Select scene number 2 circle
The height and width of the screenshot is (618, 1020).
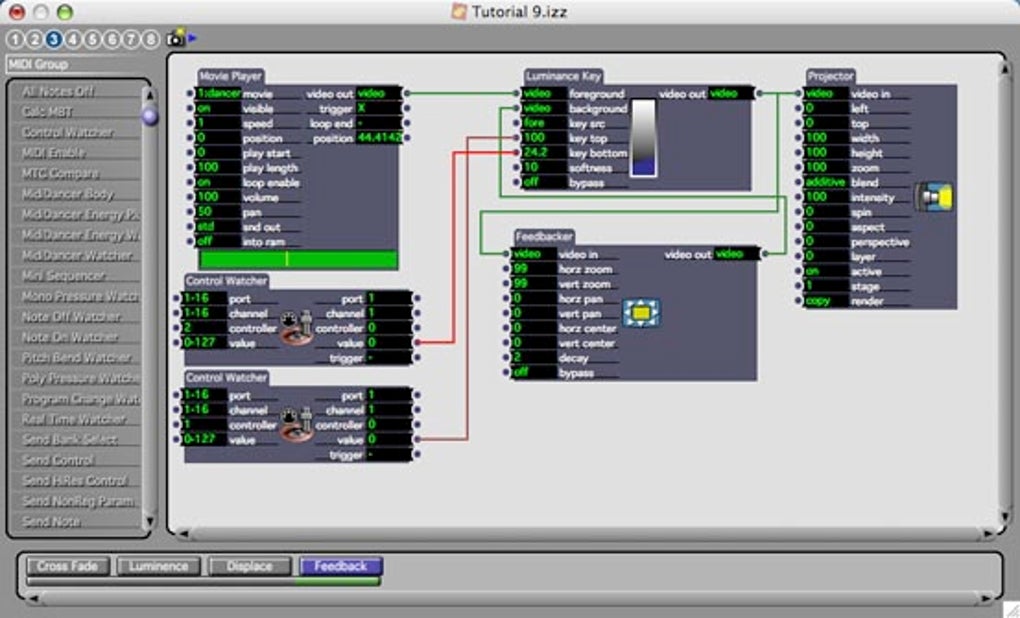tap(34, 40)
